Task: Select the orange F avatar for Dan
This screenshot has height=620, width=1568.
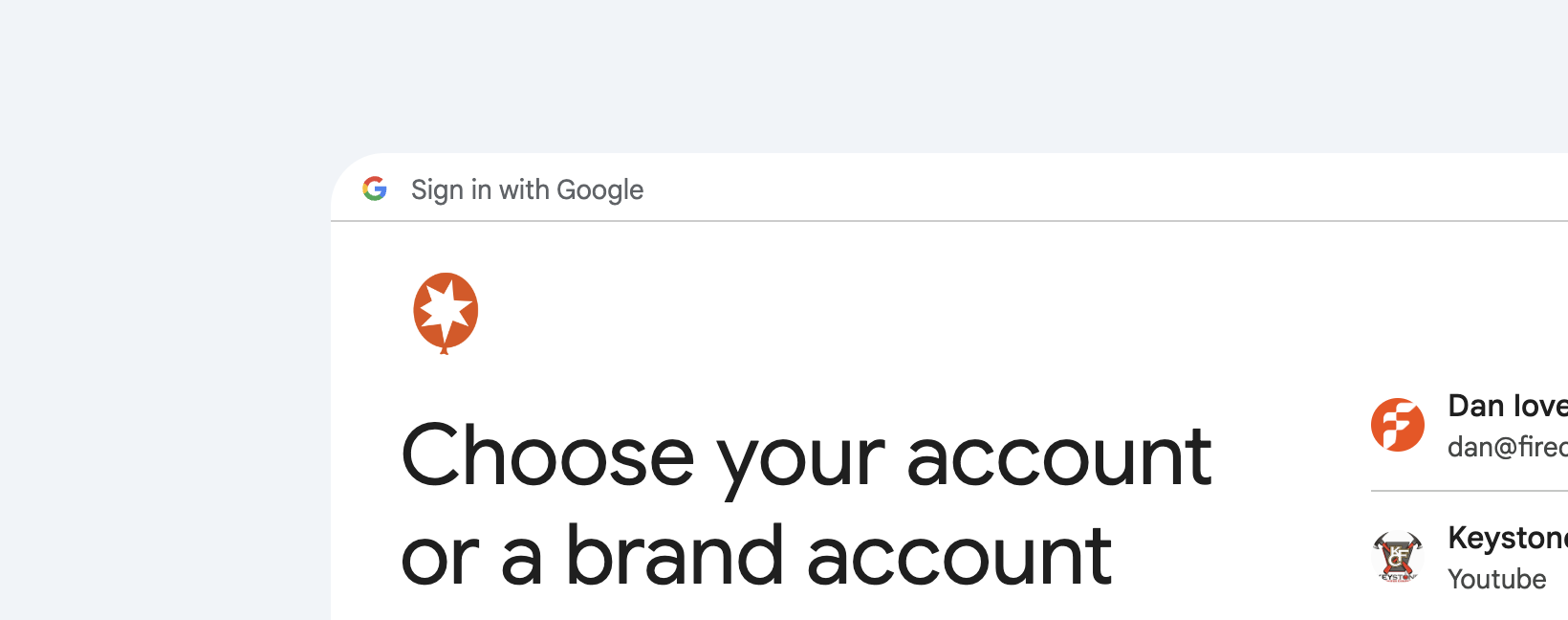Action: (x=1398, y=425)
